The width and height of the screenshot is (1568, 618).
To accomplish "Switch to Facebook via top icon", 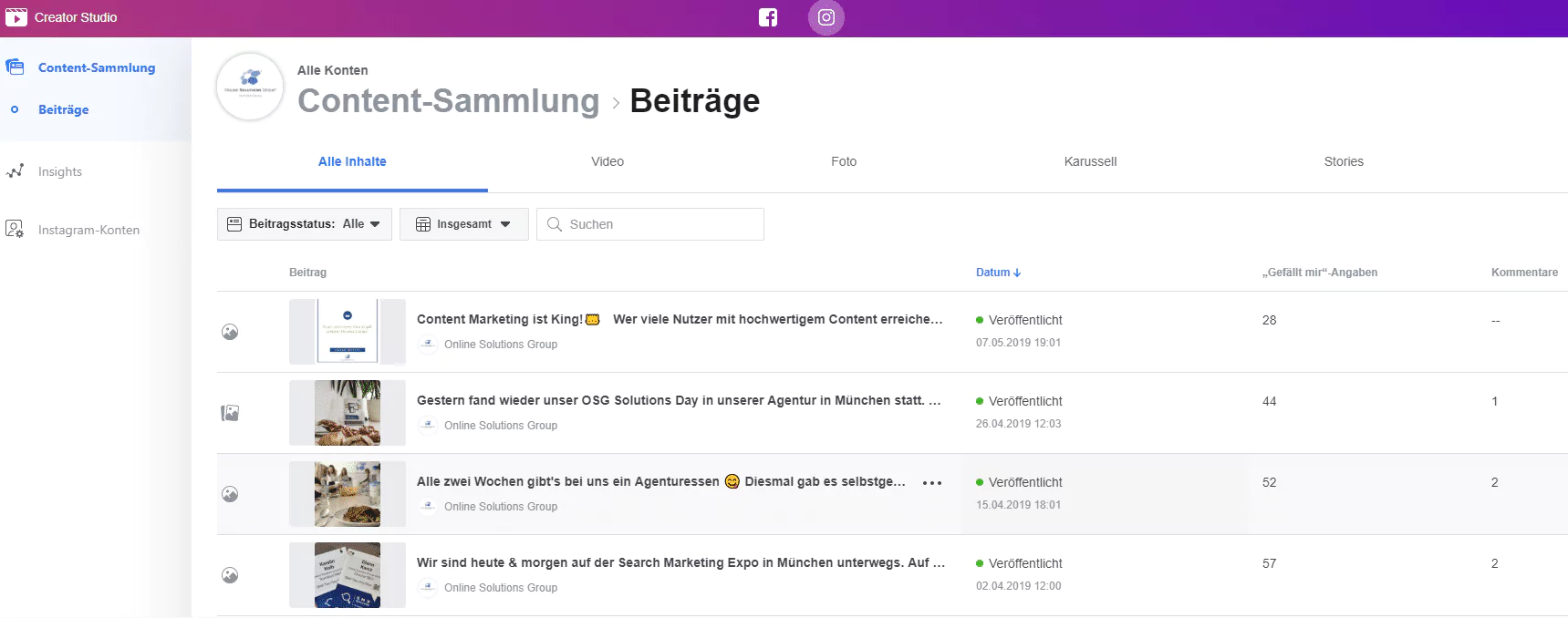I will [768, 17].
